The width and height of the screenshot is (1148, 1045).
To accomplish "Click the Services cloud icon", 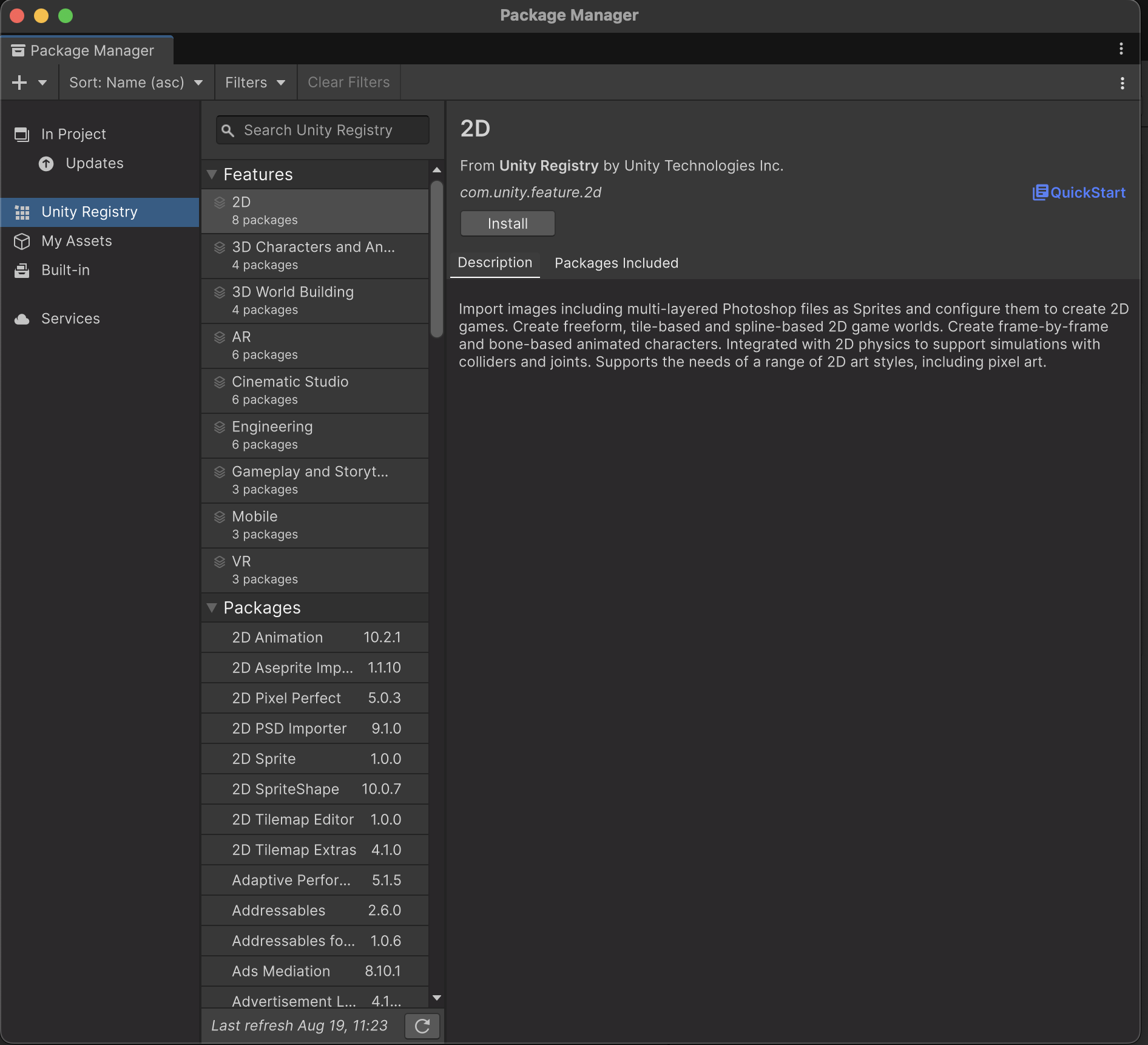I will (x=22, y=319).
